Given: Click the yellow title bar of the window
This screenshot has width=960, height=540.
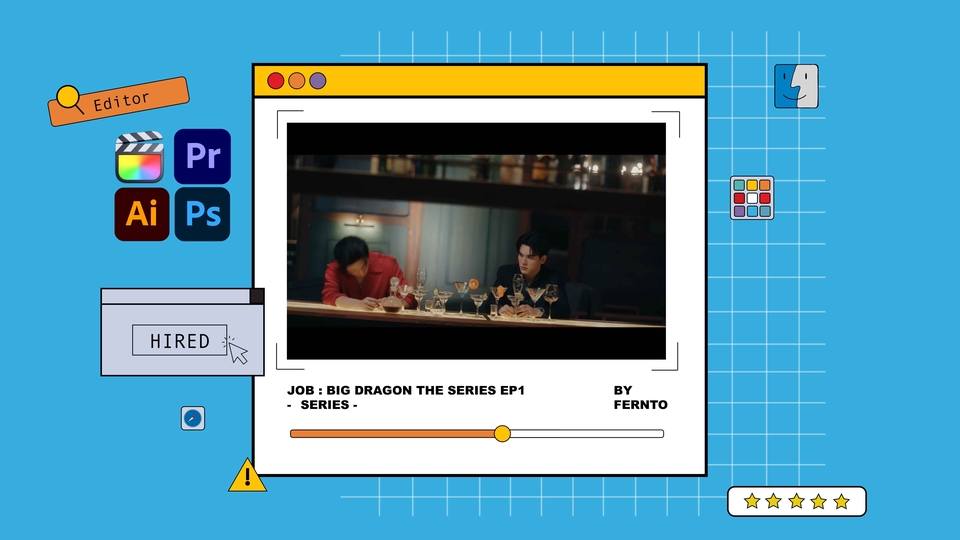Looking at the screenshot, I should point(480,81).
